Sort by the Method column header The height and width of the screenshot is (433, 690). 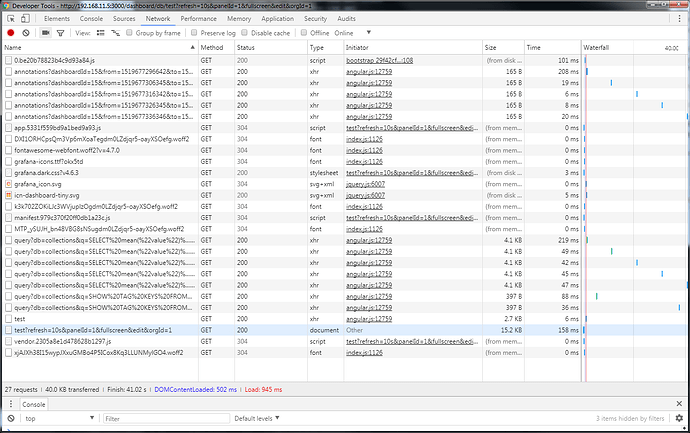click(217, 48)
